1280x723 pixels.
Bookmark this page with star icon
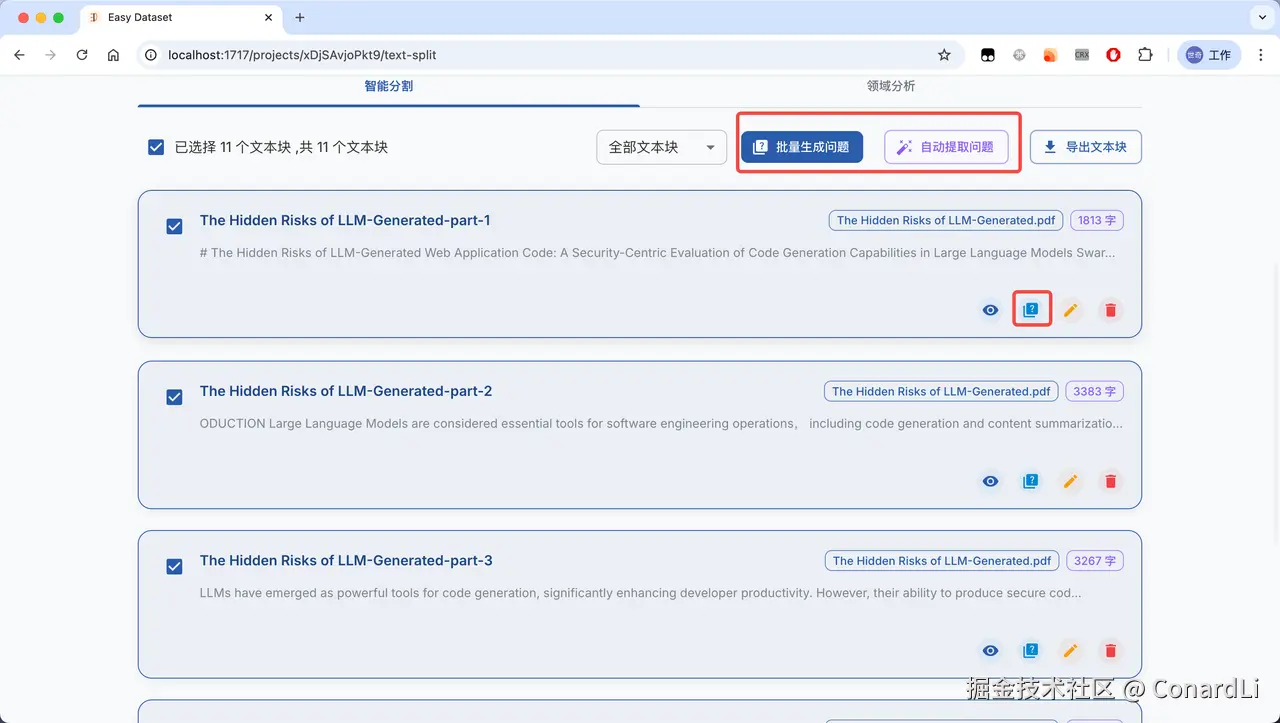944,55
